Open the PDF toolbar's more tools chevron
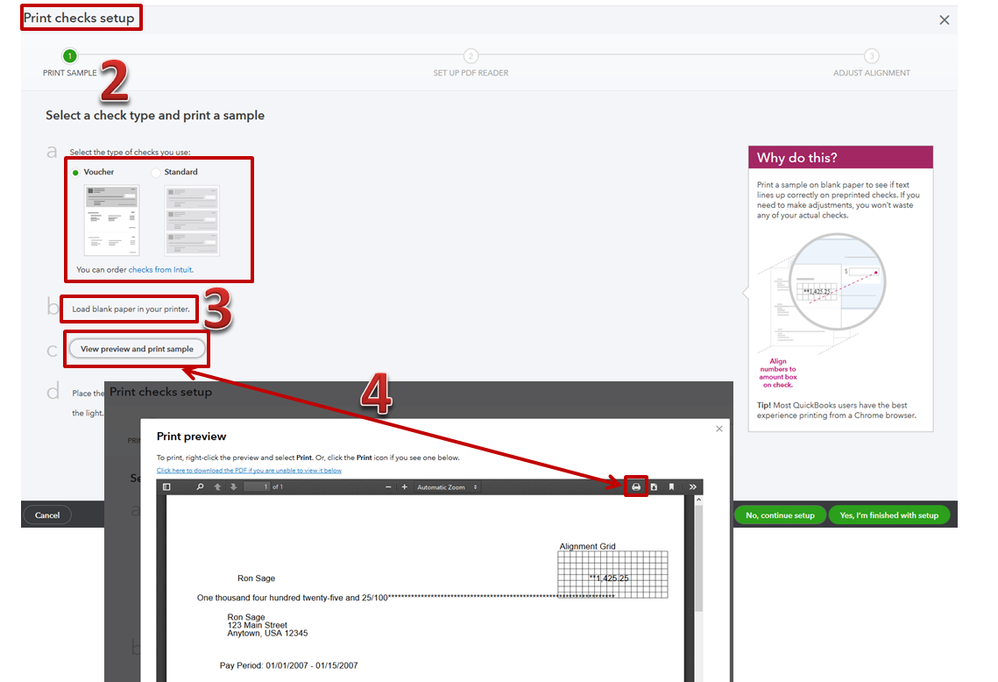 pyautogui.click(x=692, y=487)
